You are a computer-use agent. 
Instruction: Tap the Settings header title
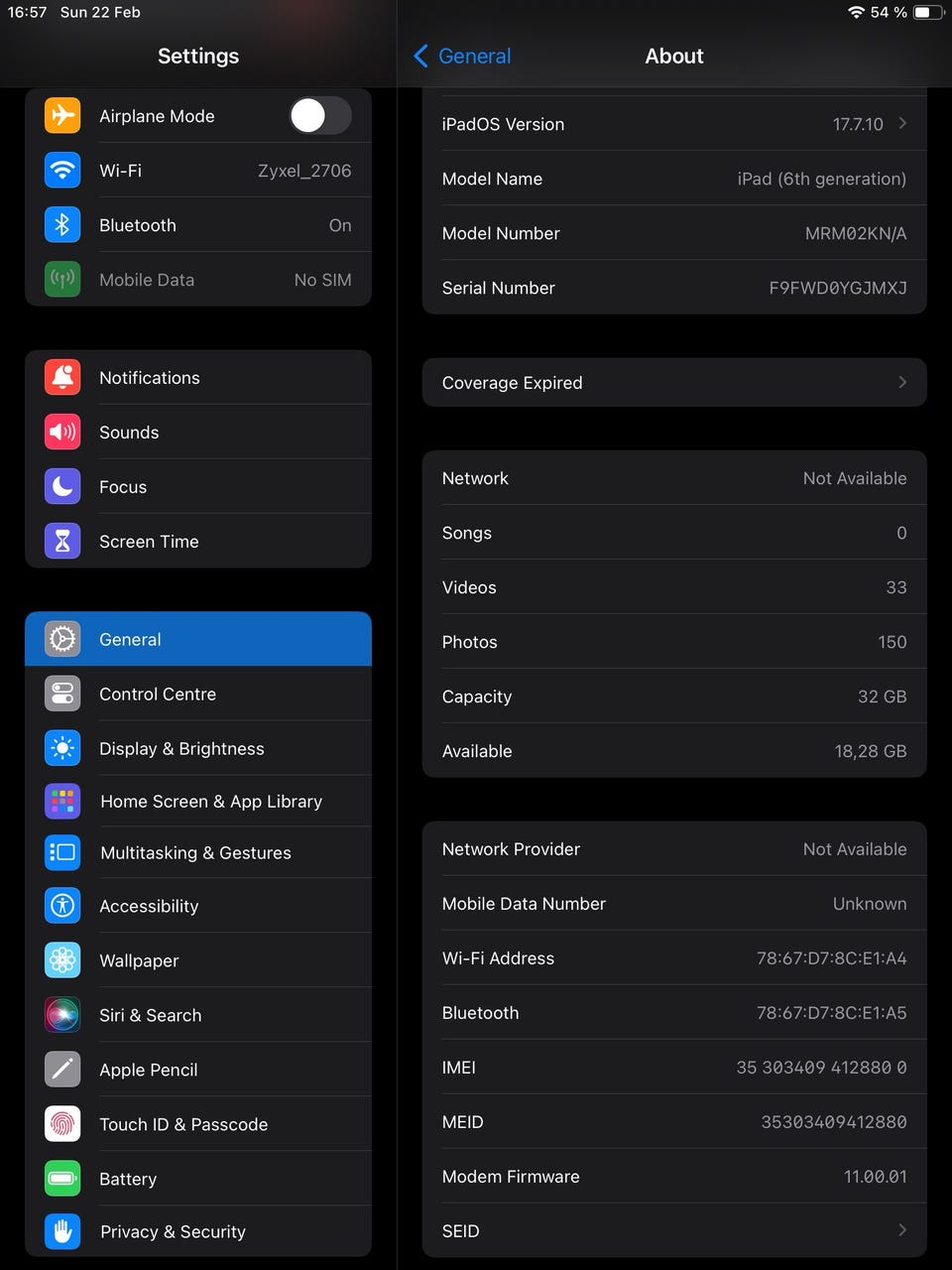pos(198,56)
